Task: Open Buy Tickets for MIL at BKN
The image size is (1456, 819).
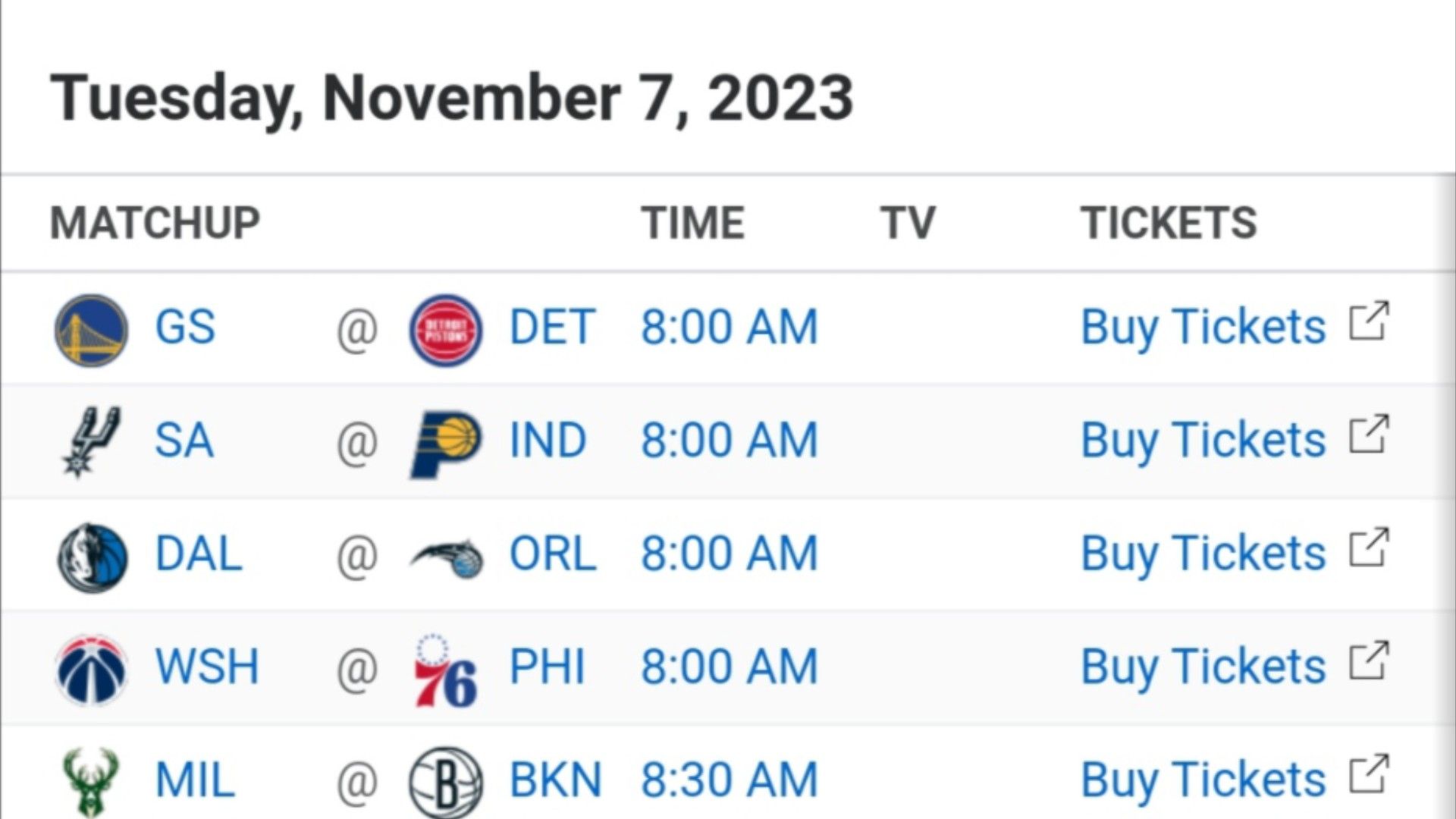Action: pos(1203,780)
